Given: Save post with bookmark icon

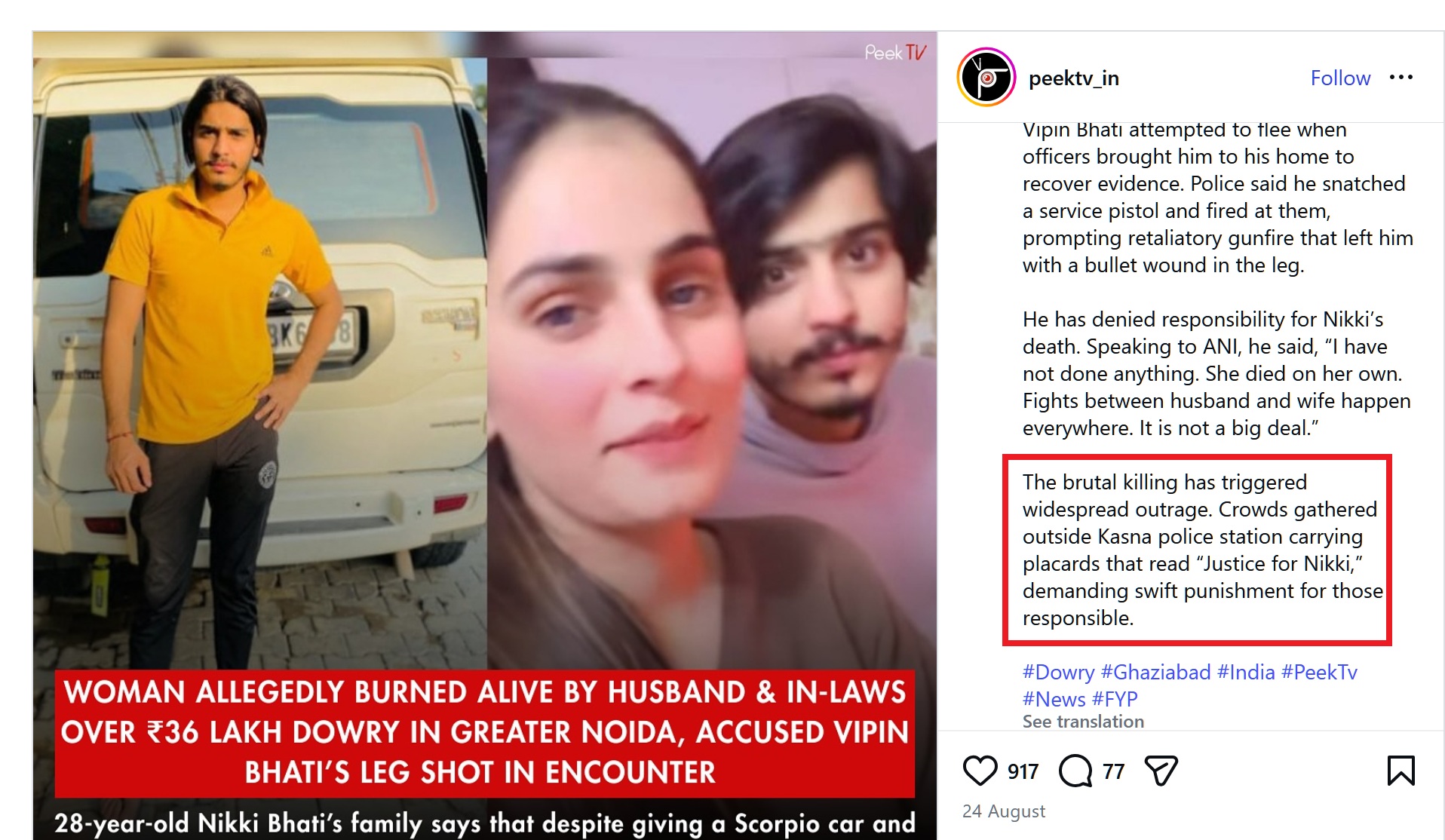Looking at the screenshot, I should 1401,771.
